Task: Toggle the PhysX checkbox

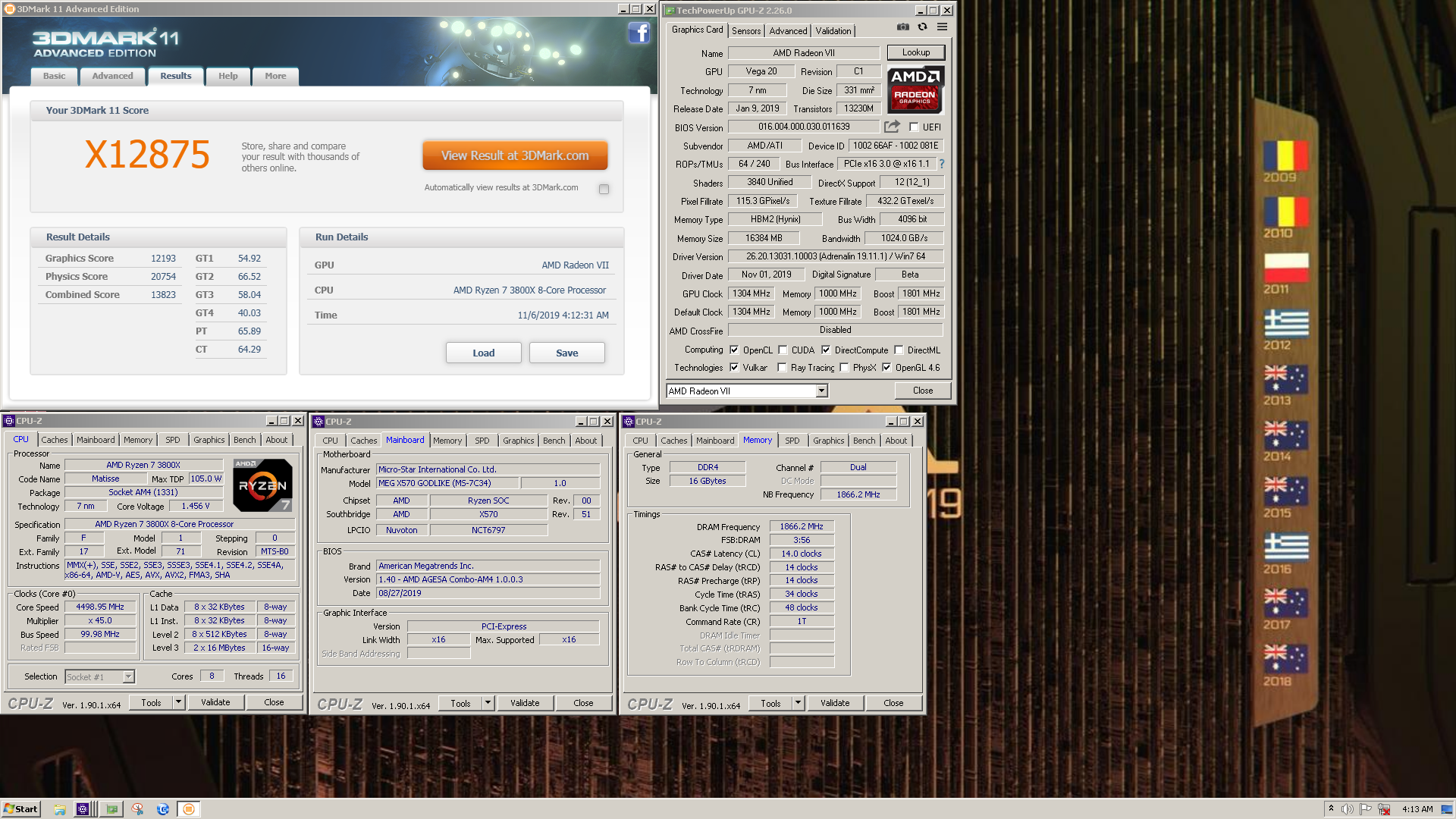Action: pos(844,367)
